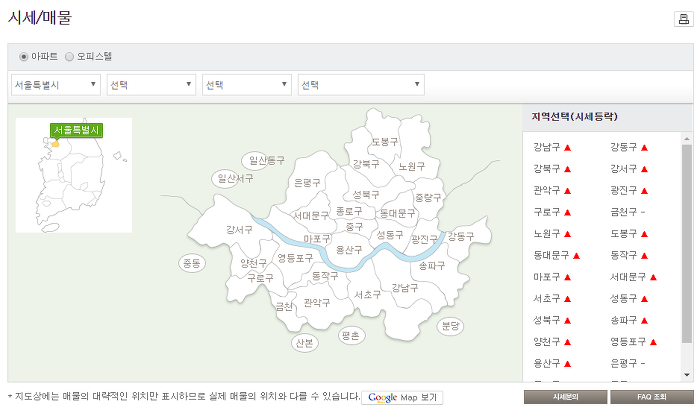Click 강동구 on the Seoul map

[461, 236]
